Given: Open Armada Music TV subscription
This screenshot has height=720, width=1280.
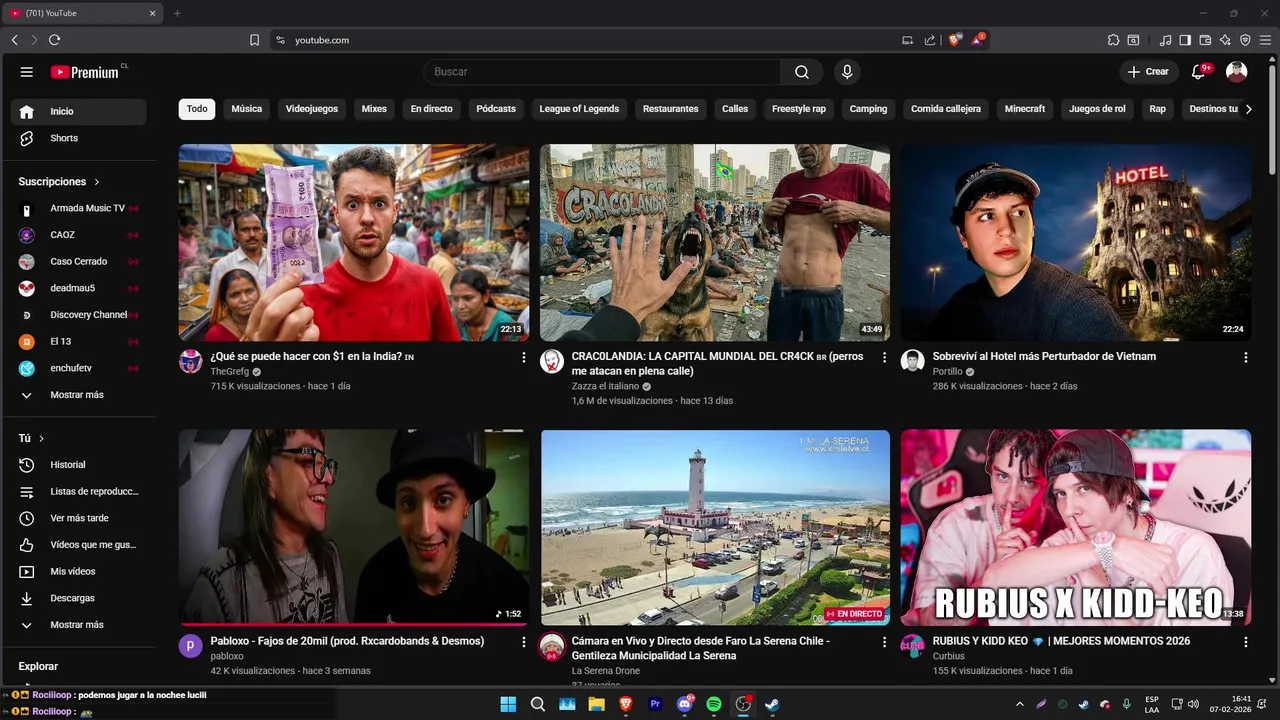Looking at the screenshot, I should 78,208.
